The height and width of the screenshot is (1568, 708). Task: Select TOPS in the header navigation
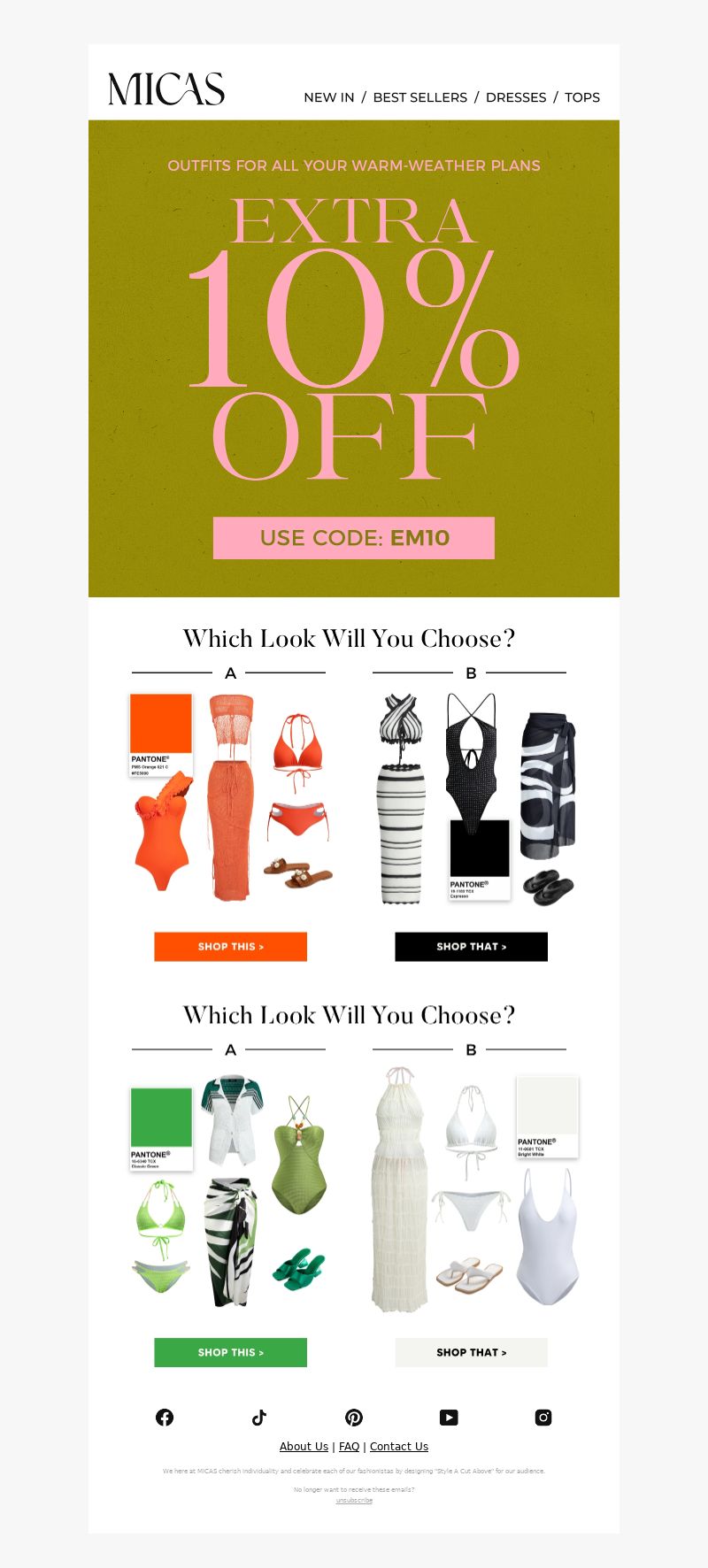[x=582, y=97]
